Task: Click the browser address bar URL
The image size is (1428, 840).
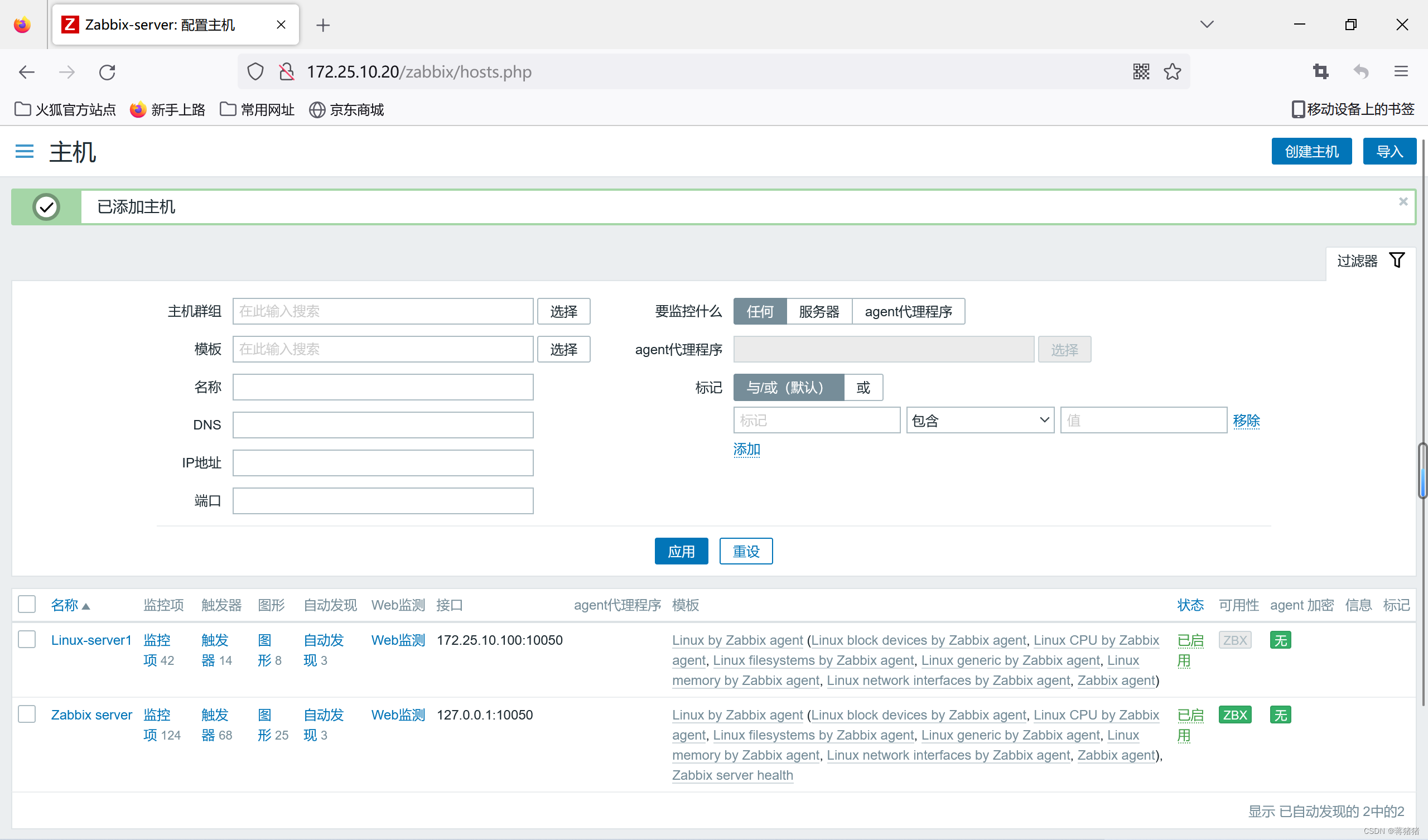Action: (419, 72)
